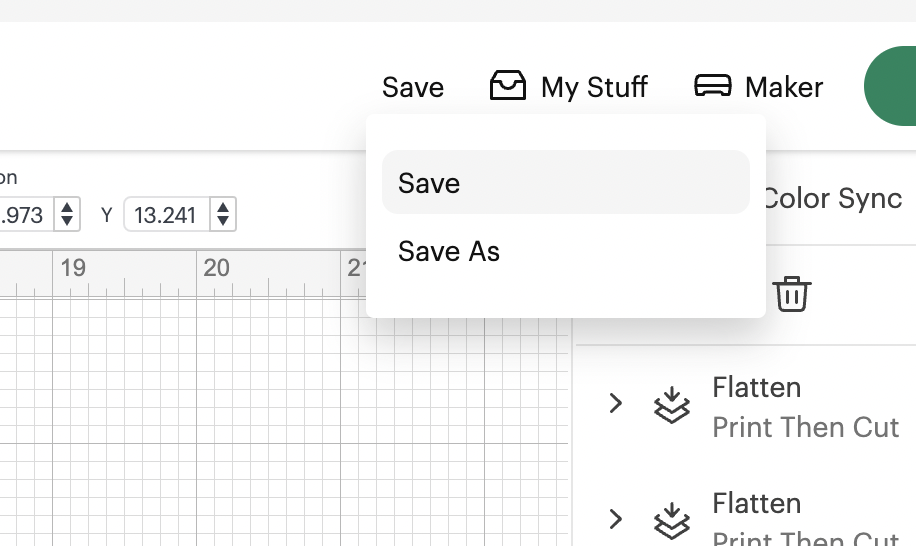Decrease the Y position with down arrow
The image size is (916, 546).
(223, 221)
